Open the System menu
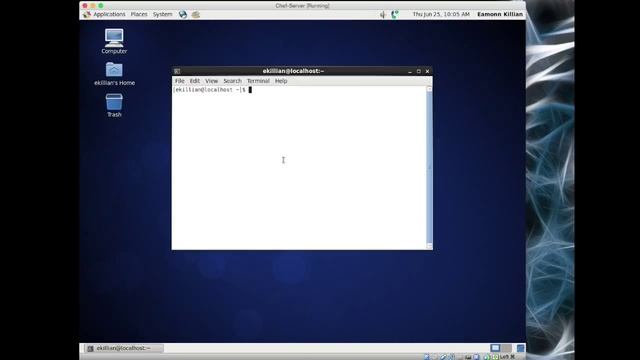Image resolution: width=640 pixels, height=360 pixels. coord(162,14)
